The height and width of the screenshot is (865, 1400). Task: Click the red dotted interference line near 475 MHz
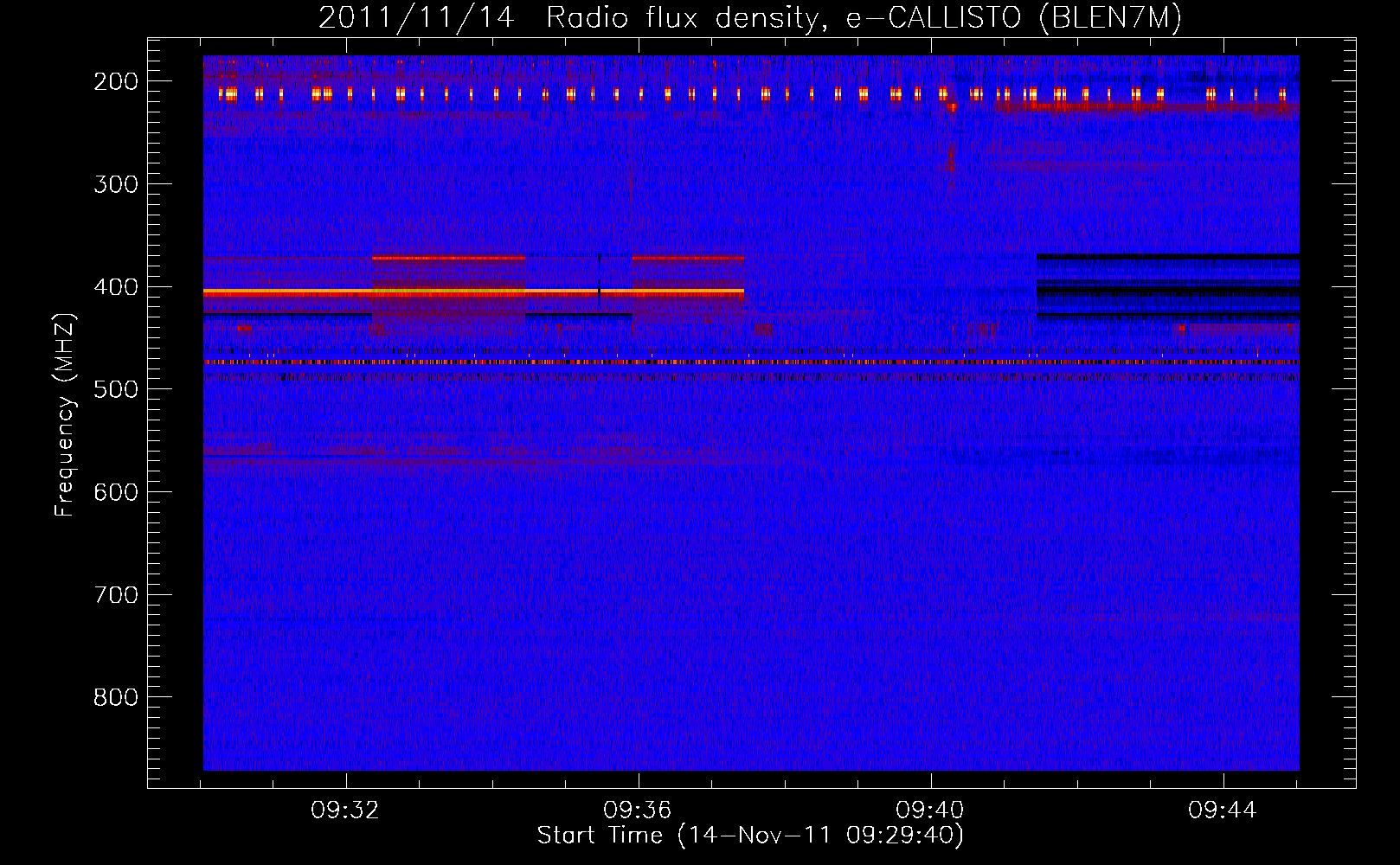pos(751,362)
